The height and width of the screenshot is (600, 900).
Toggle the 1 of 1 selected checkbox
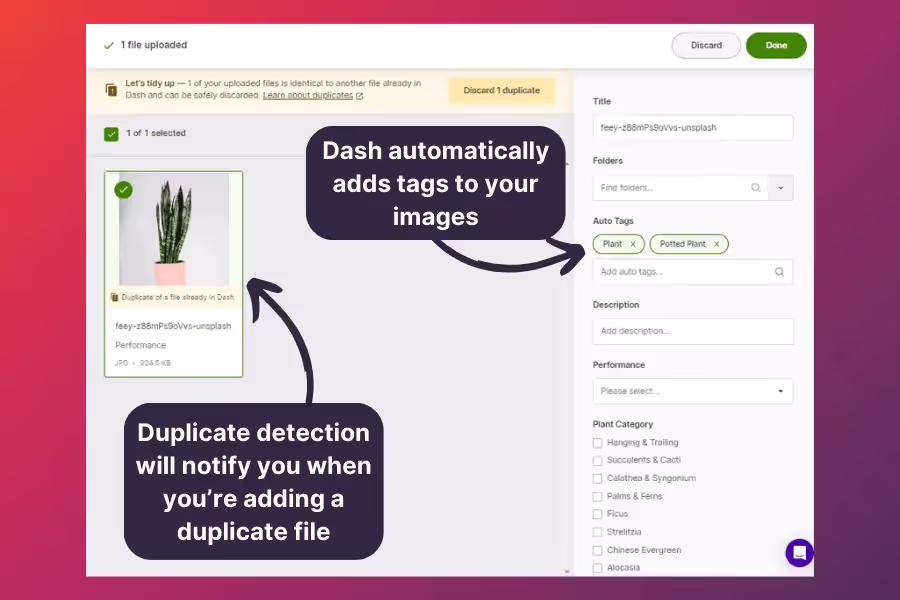(111, 134)
